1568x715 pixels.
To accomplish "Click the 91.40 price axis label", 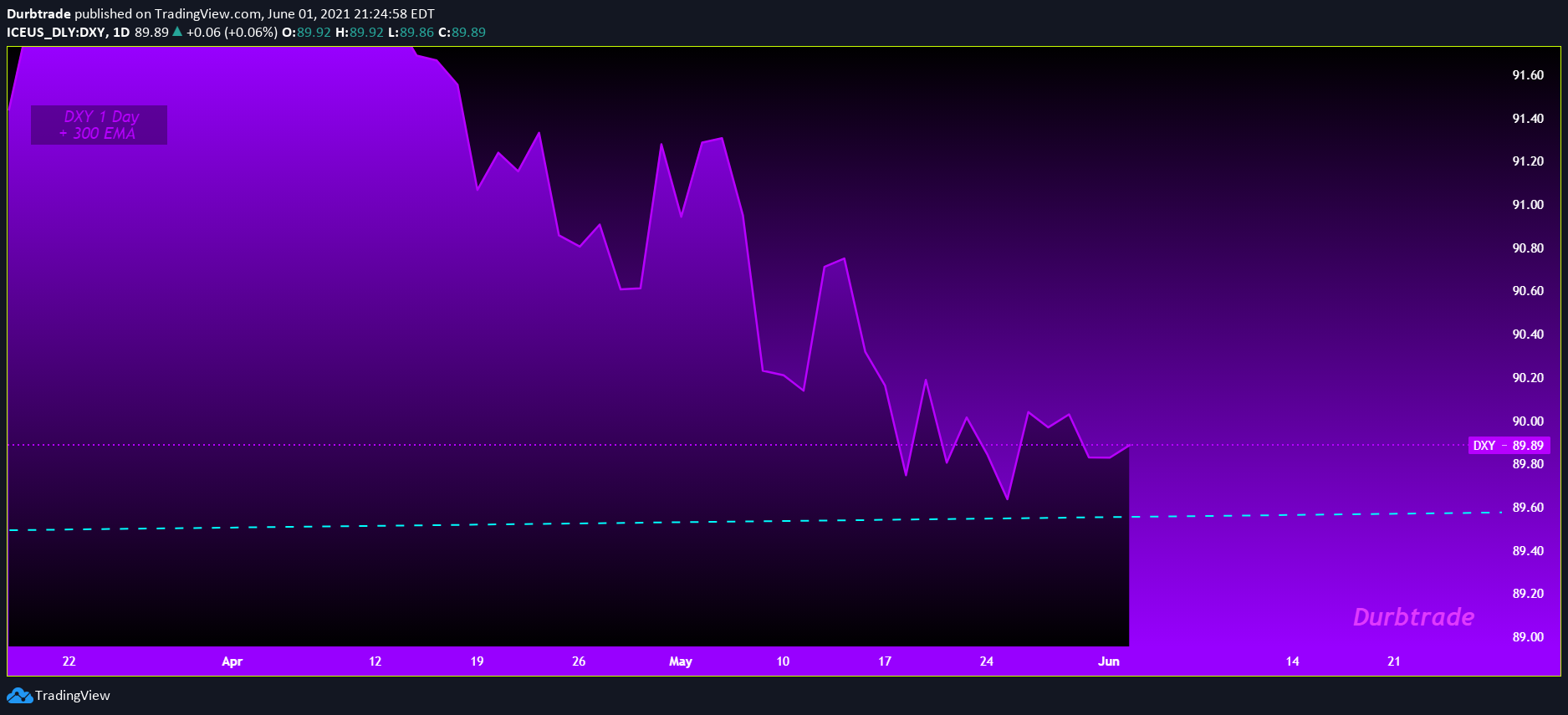I will point(1528,119).
